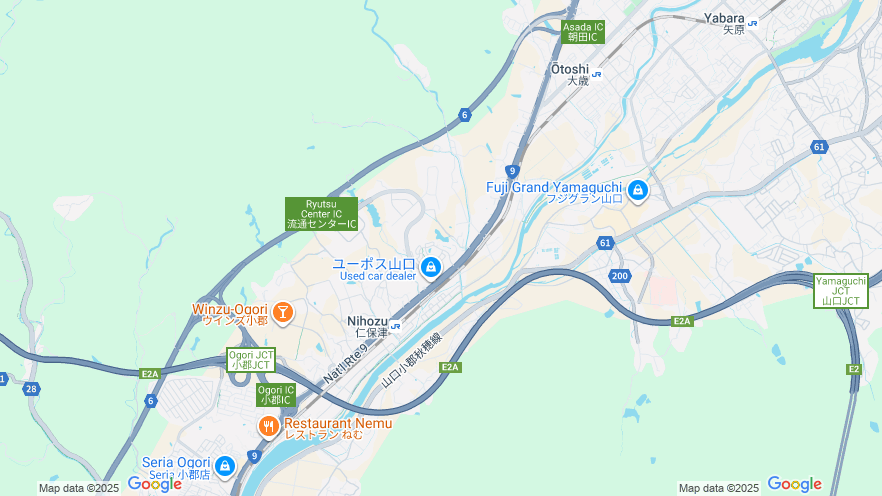Click the Route 200 shield marker

[x=619, y=276]
